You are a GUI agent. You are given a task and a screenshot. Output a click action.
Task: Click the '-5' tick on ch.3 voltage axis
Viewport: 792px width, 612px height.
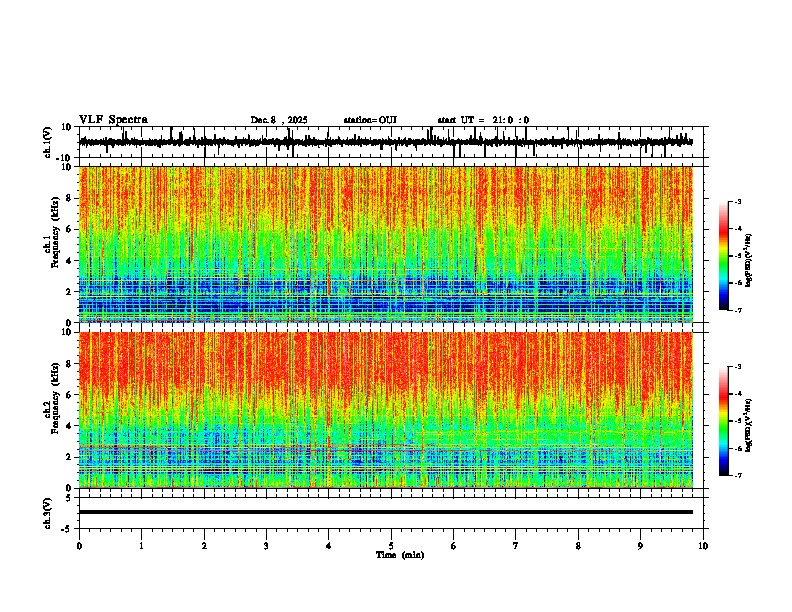coord(68,529)
